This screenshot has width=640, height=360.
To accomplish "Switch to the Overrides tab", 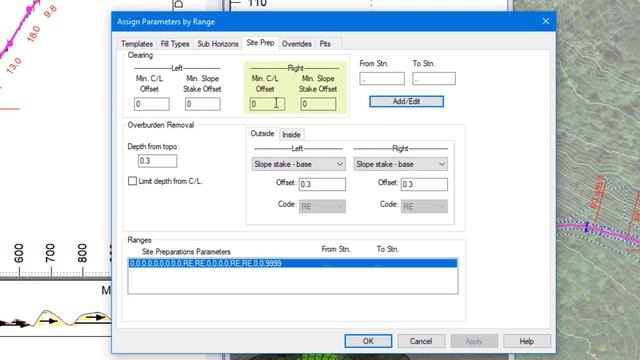I will click(296, 44).
